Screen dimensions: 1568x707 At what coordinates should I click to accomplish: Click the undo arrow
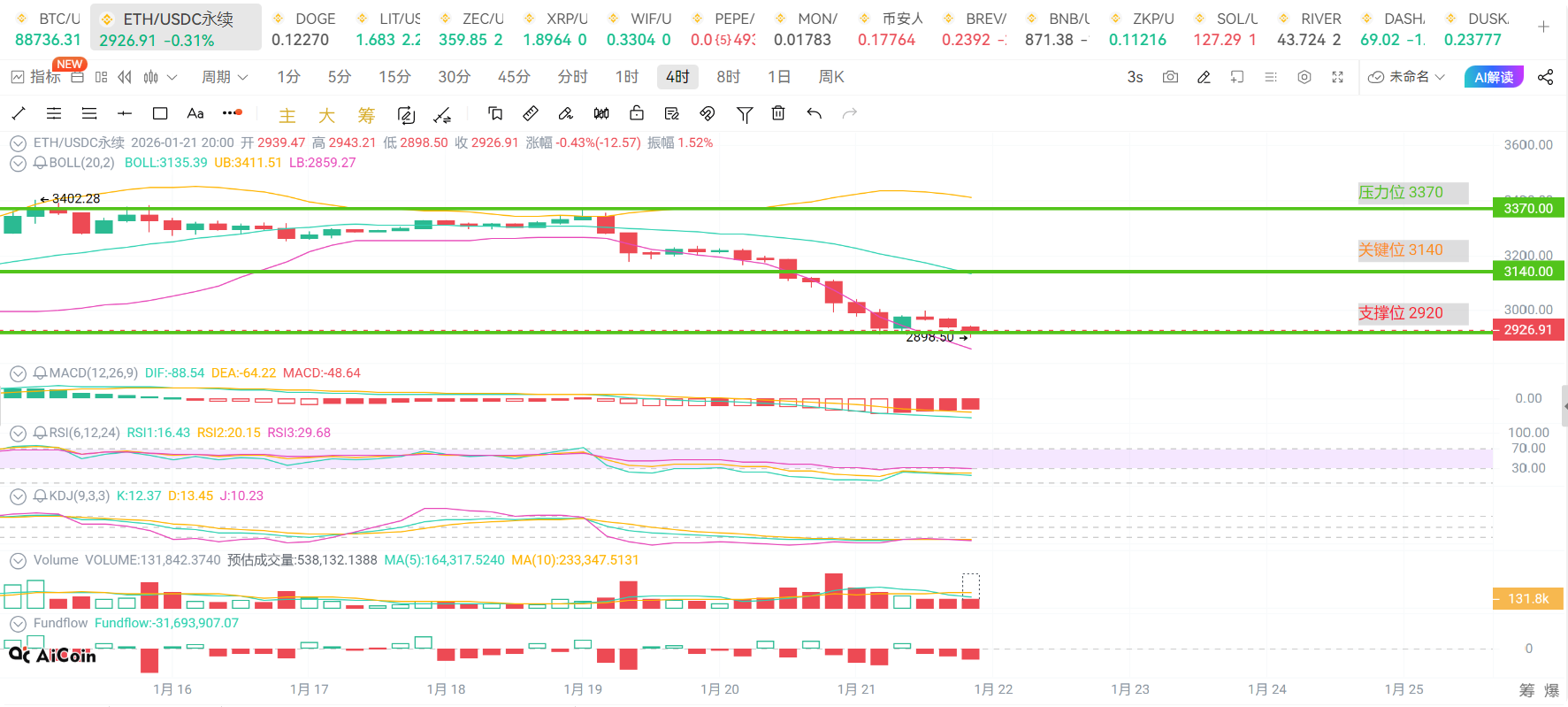(x=815, y=113)
